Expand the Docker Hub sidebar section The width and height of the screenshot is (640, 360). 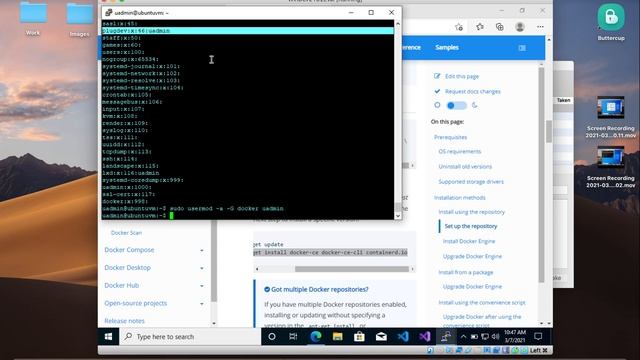point(202,286)
